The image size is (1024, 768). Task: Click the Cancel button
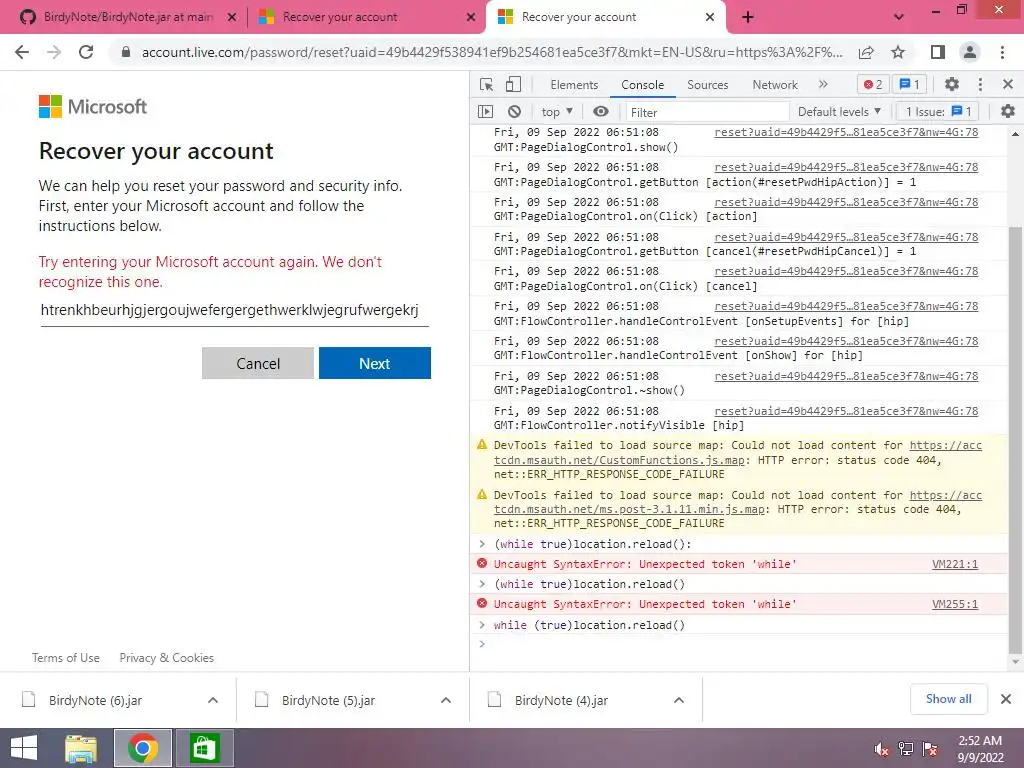point(258,363)
